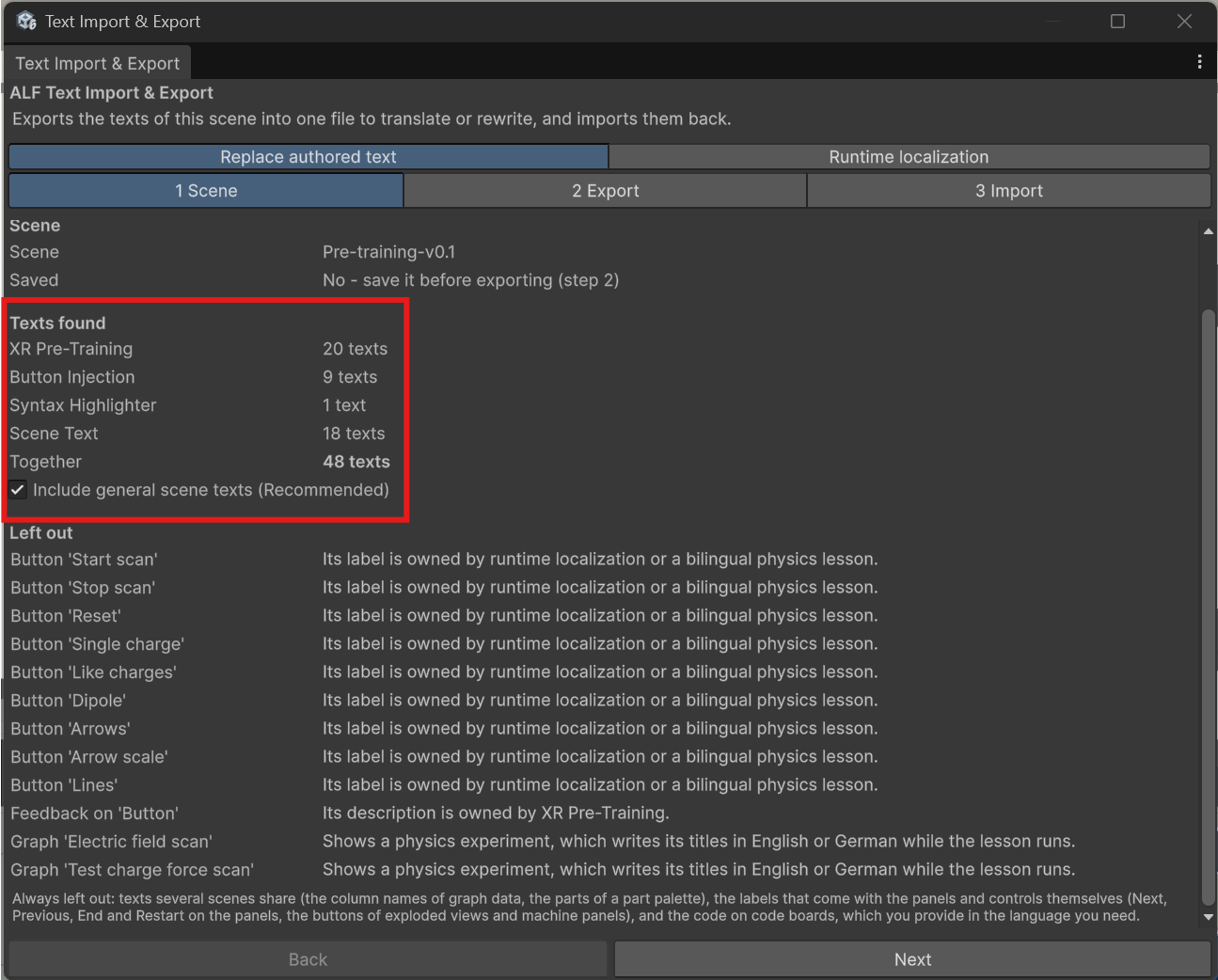Click the Button 'Stop scan' row
The height and width of the screenshot is (980, 1218).
[444, 588]
